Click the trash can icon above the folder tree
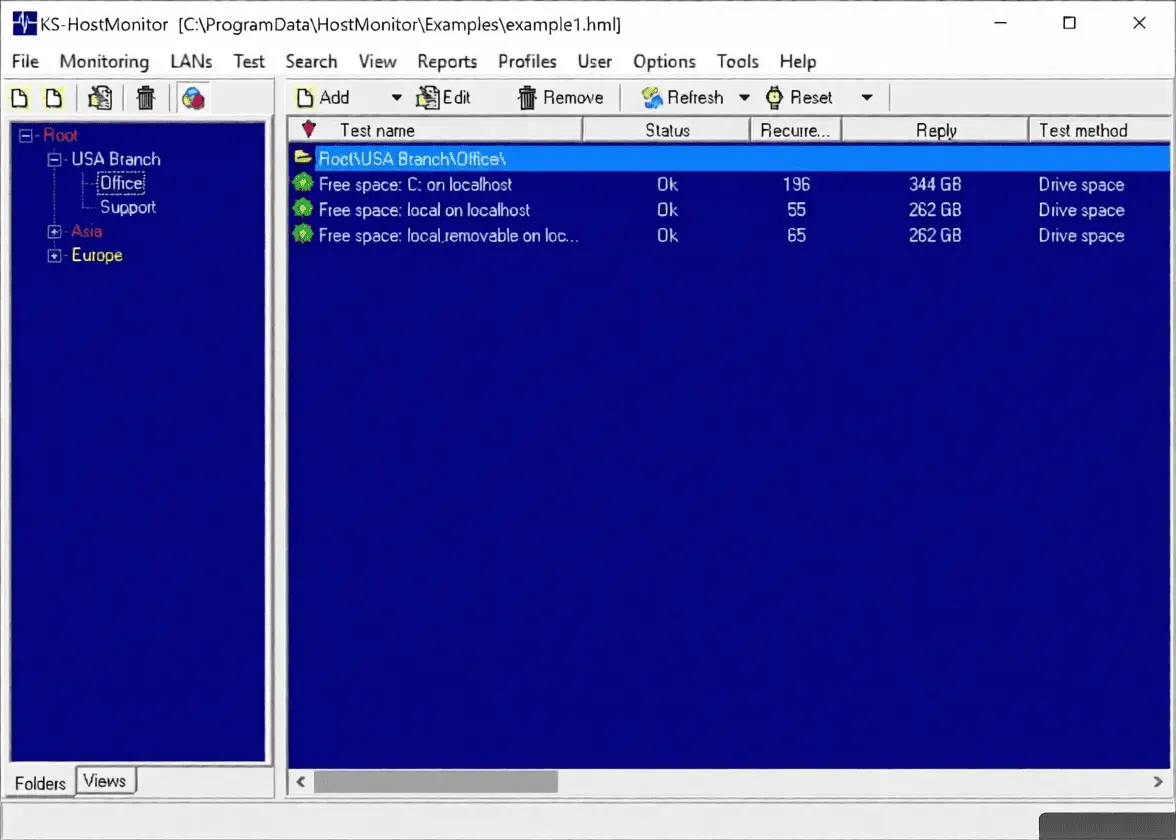This screenshot has height=840, width=1176. click(146, 98)
